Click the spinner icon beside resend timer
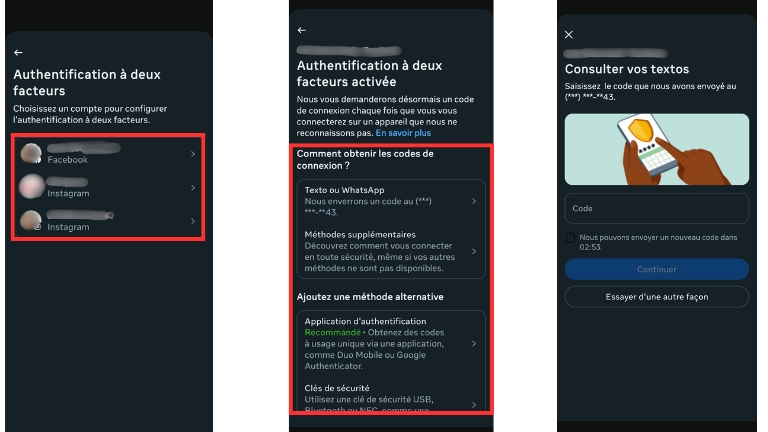 point(570,238)
